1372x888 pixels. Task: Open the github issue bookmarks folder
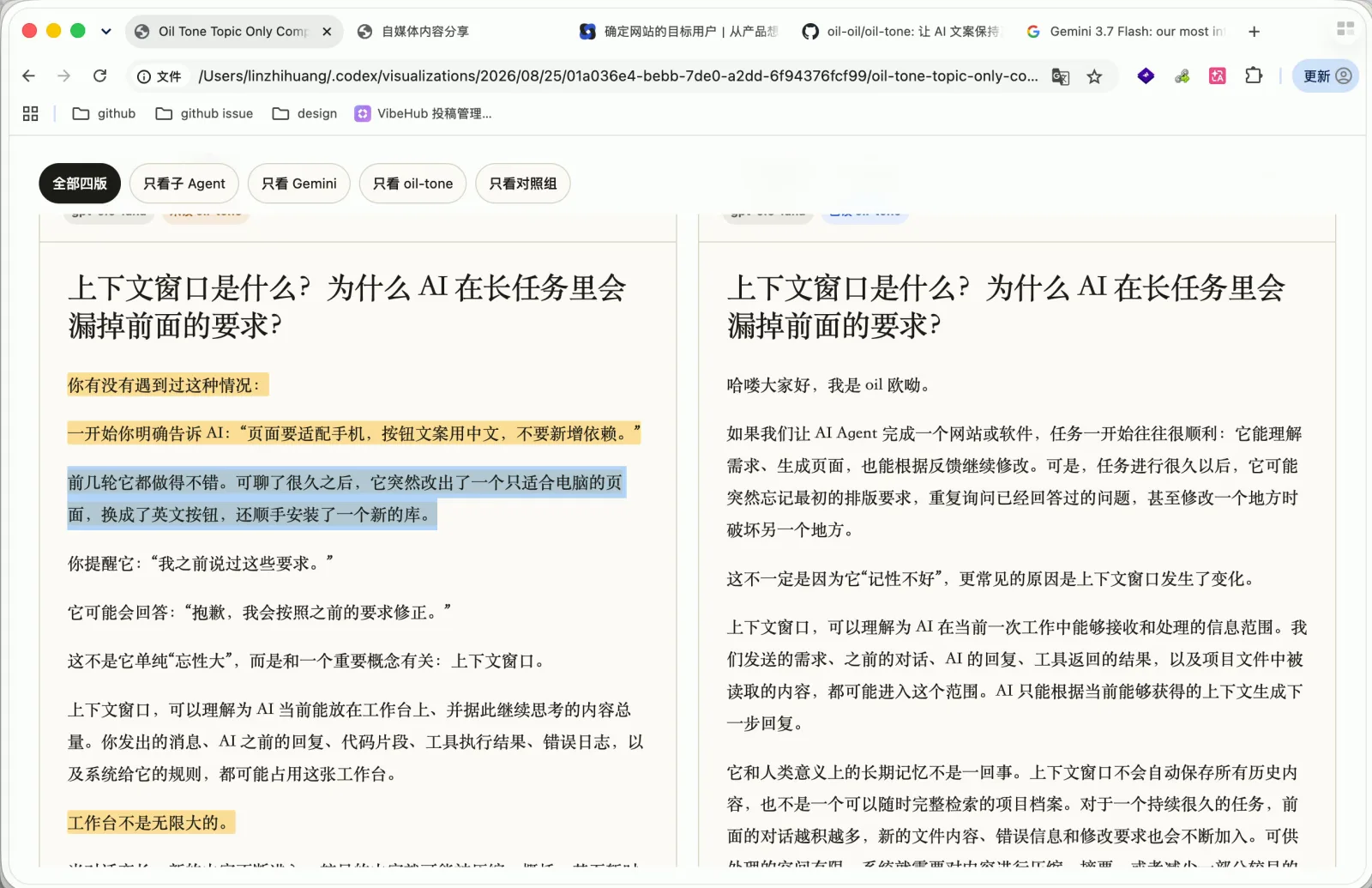(x=204, y=113)
